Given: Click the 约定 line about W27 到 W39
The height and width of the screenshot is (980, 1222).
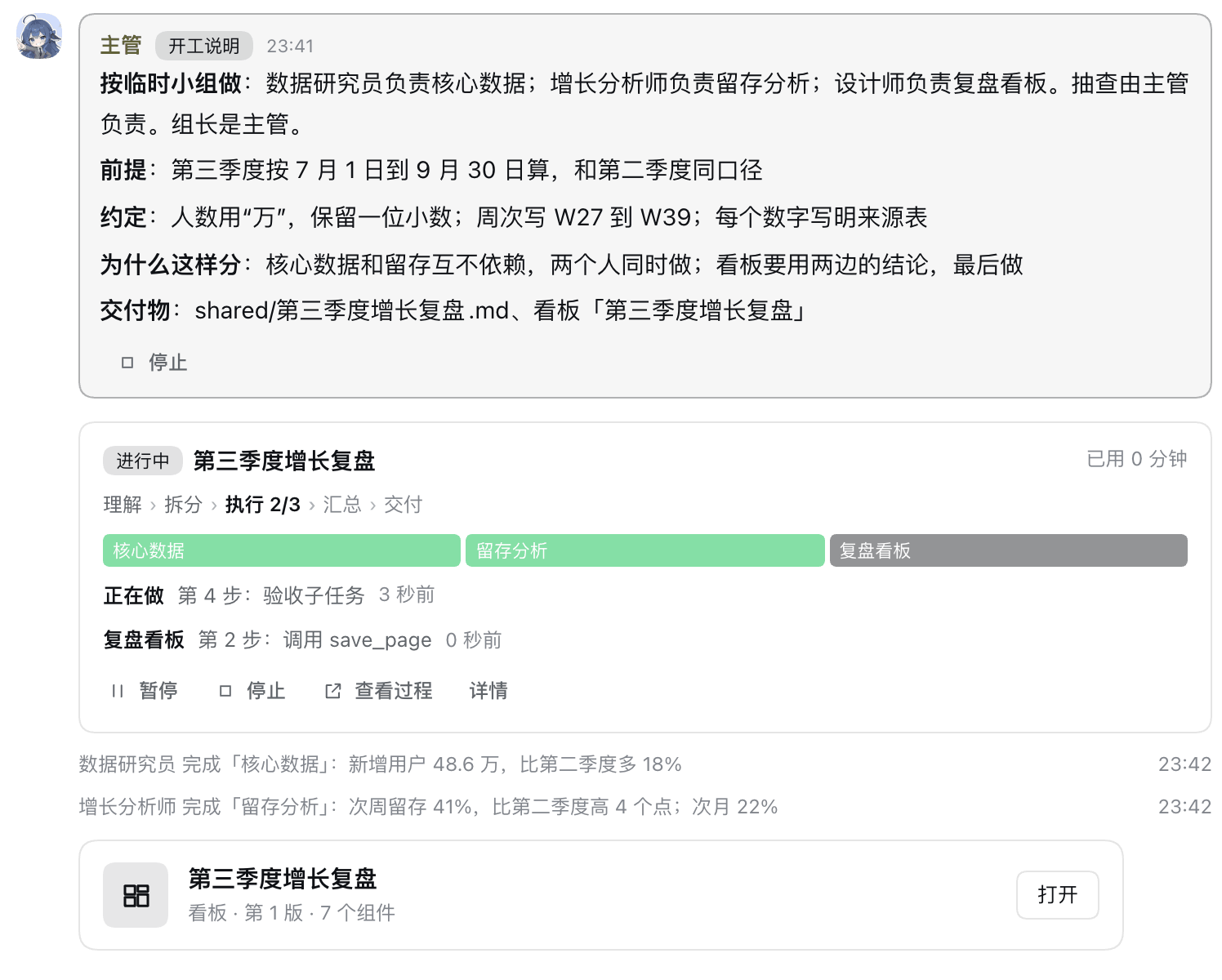Looking at the screenshot, I should click(514, 217).
